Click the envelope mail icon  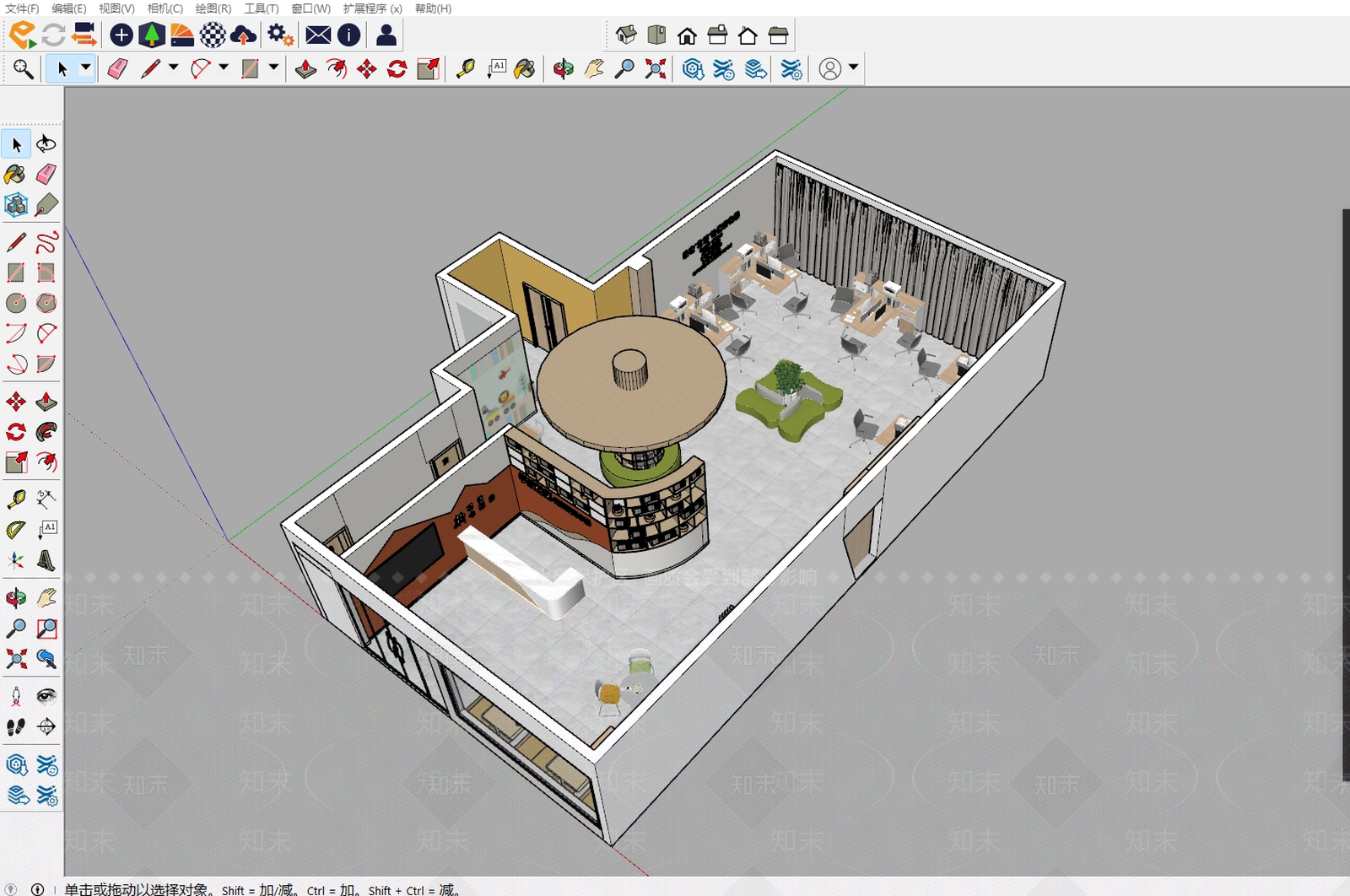[318, 35]
